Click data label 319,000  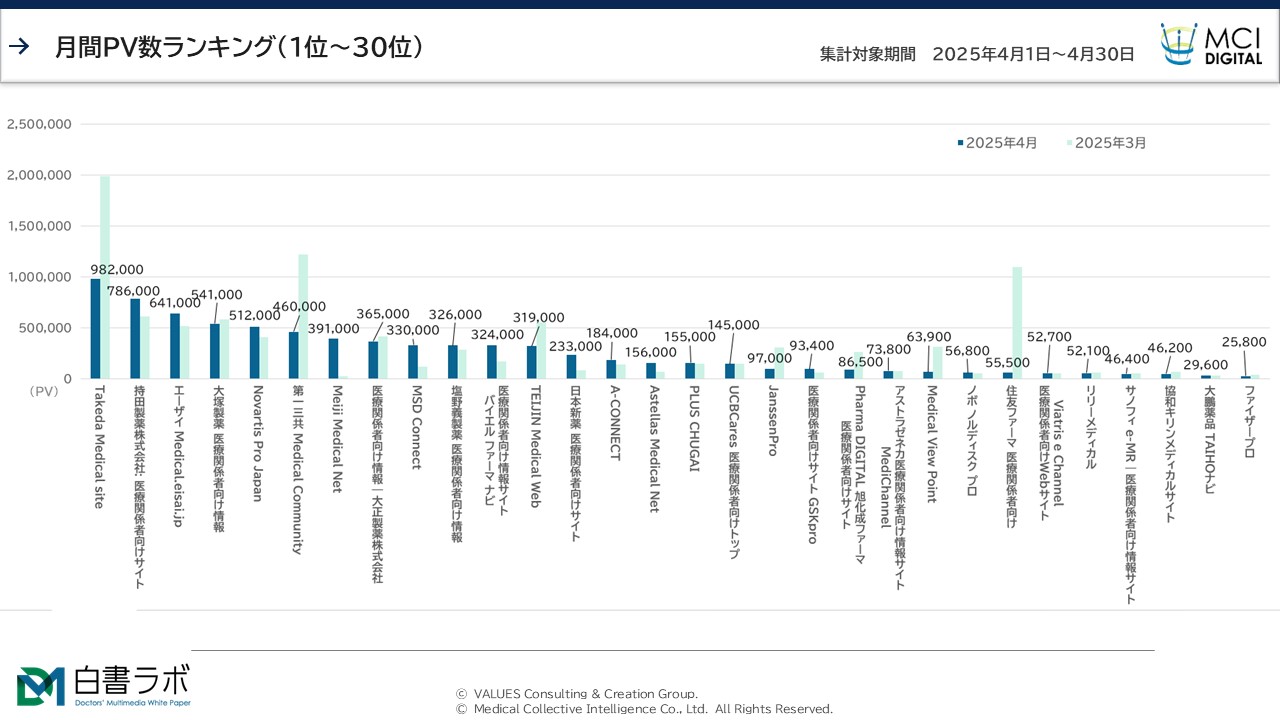click(x=538, y=317)
